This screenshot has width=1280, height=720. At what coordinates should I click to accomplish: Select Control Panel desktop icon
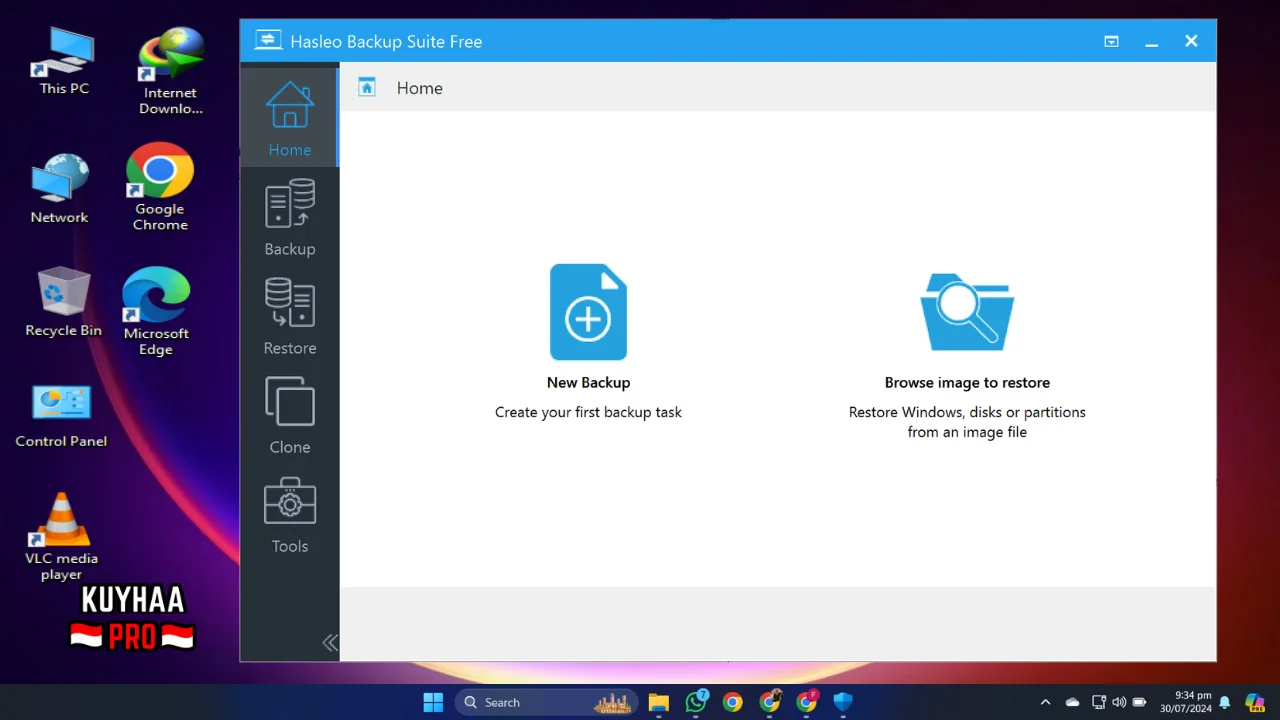(x=61, y=414)
